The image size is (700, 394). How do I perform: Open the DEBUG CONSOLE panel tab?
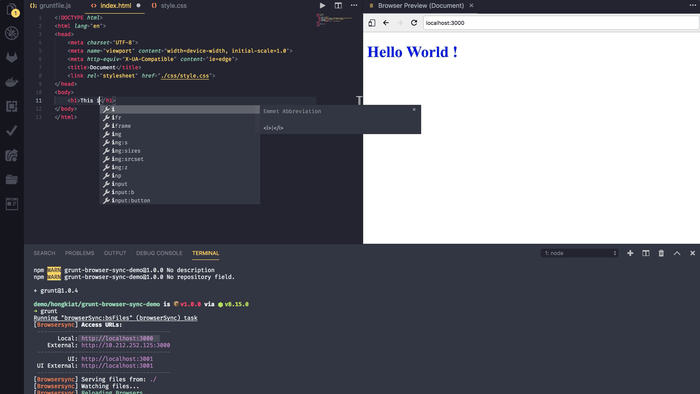(159, 253)
